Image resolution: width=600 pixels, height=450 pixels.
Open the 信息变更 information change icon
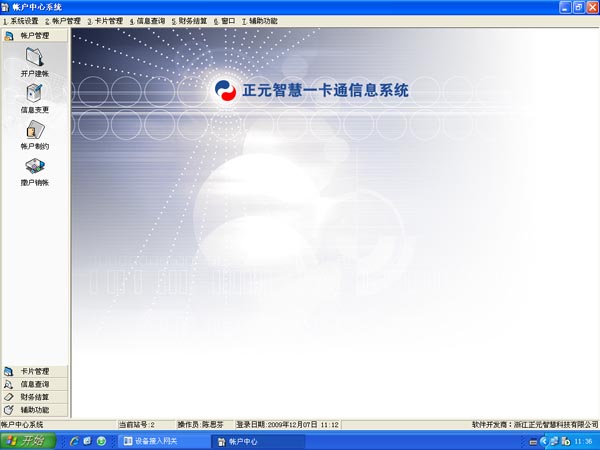click(x=34, y=98)
